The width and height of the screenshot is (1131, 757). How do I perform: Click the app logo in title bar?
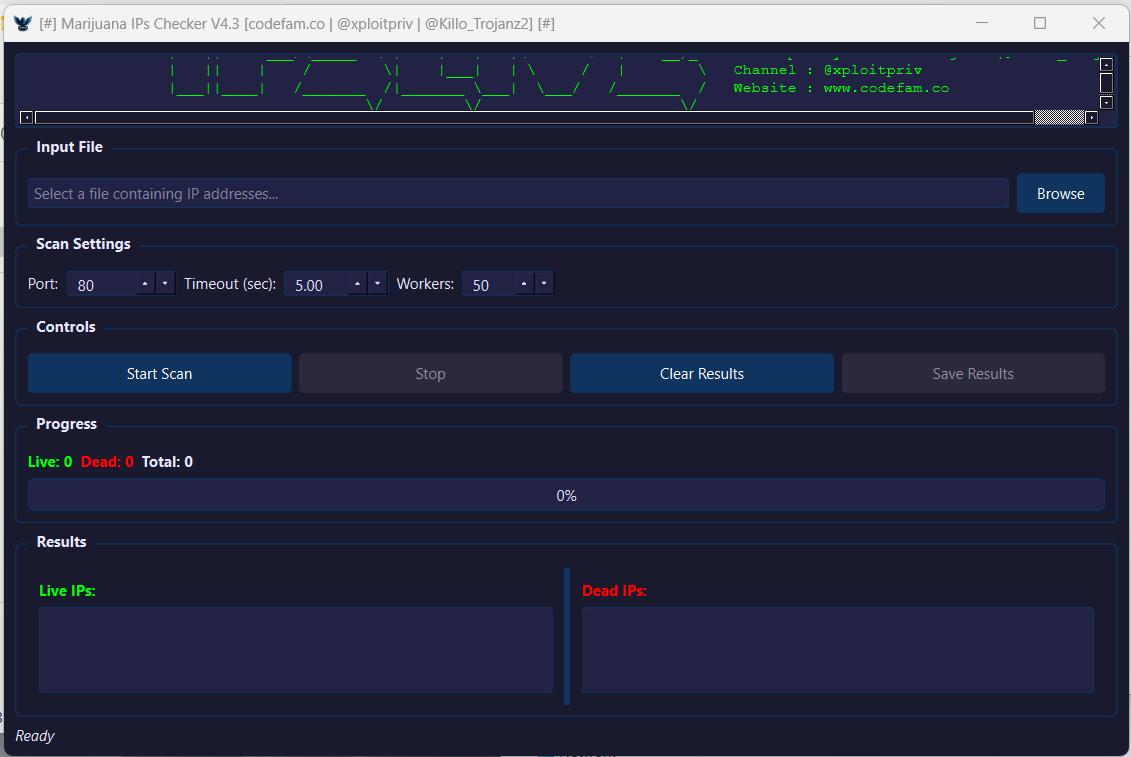[22, 23]
